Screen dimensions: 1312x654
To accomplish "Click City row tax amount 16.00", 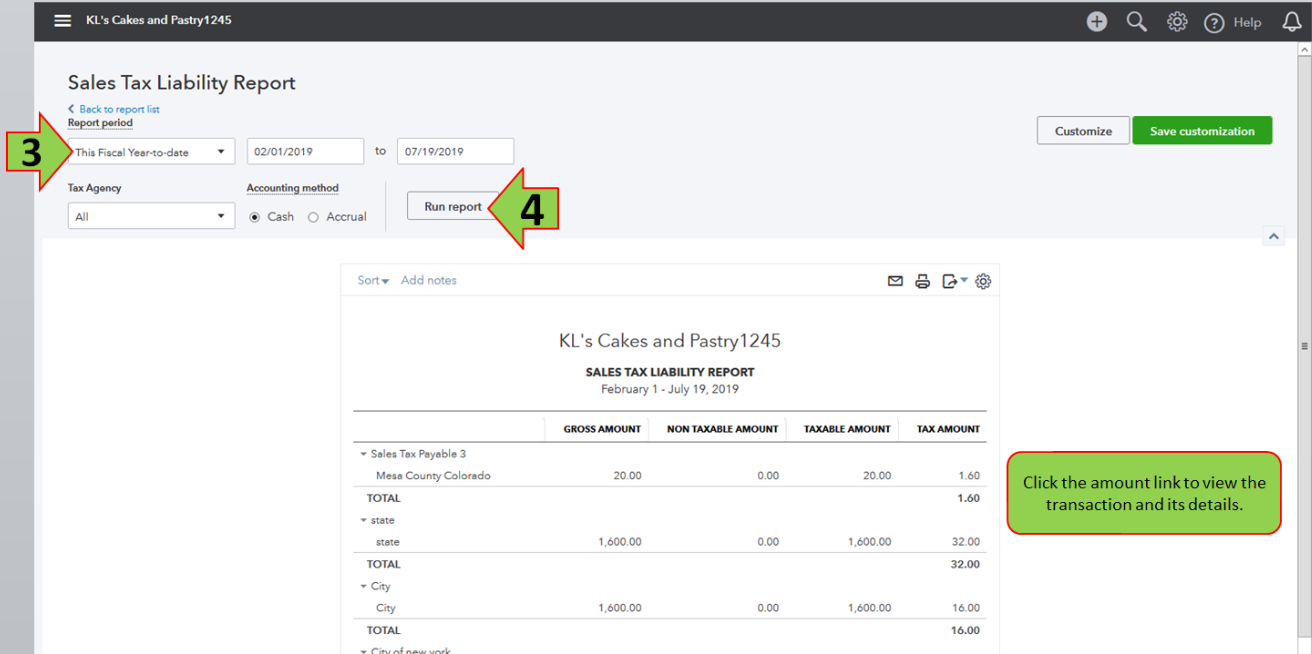I will 965,608.
